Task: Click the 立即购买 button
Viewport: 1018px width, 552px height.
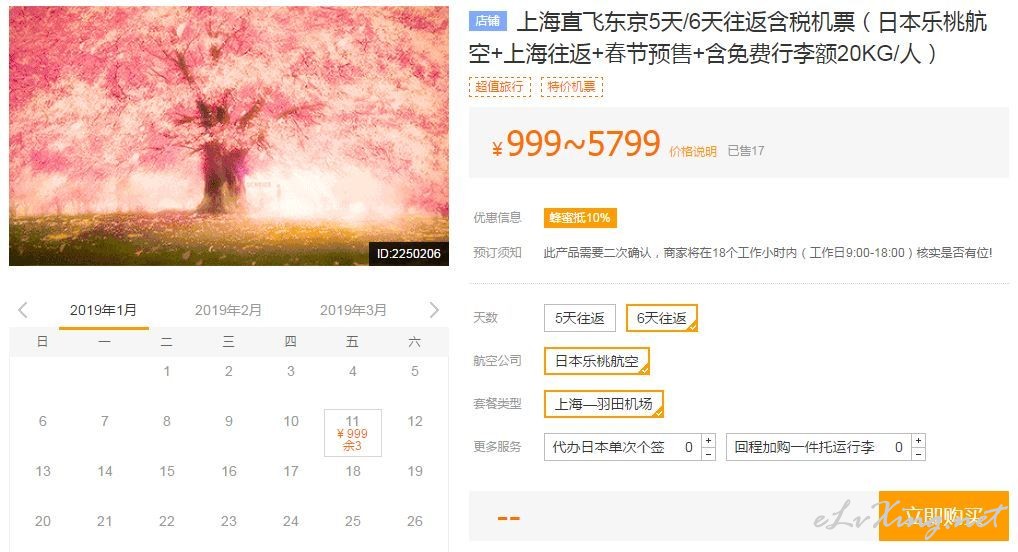Action: pos(943,516)
